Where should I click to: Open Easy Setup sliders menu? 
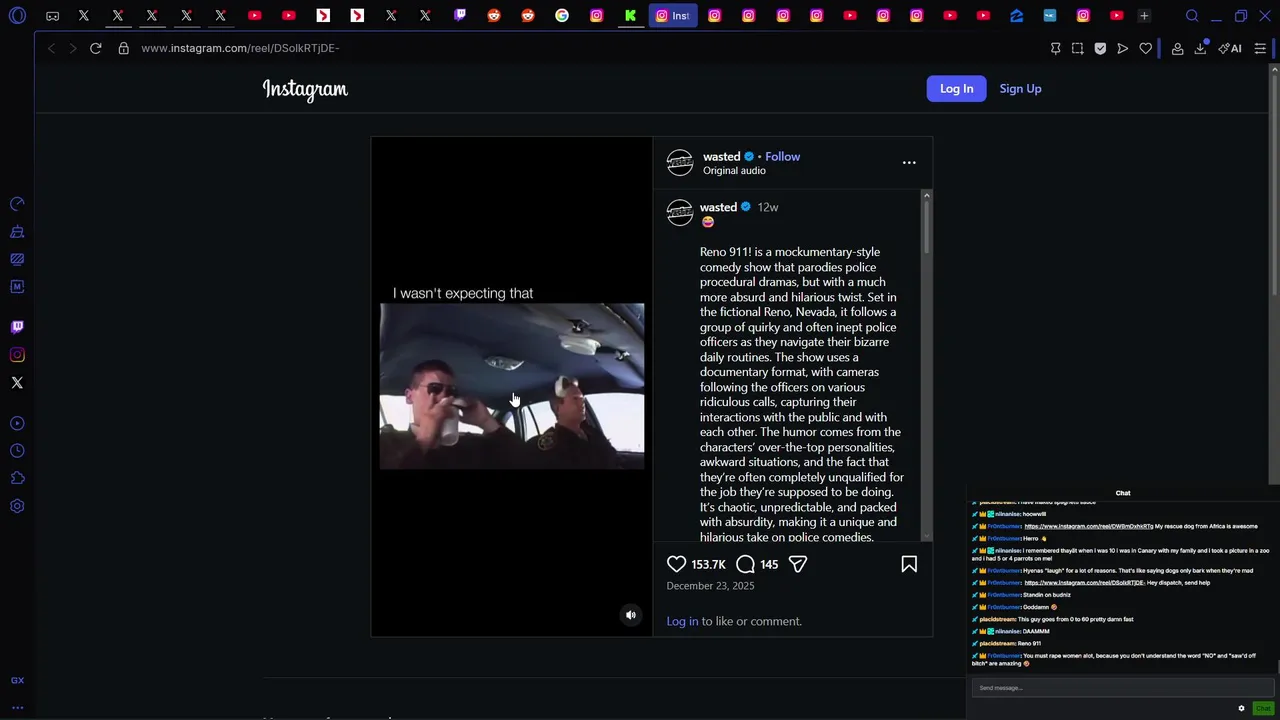click(x=1260, y=48)
